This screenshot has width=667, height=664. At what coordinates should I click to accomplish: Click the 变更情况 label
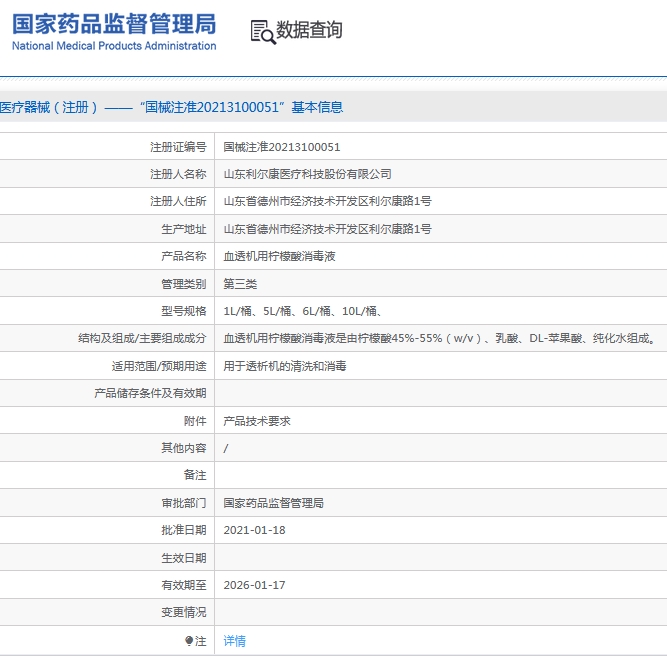[x=184, y=613]
